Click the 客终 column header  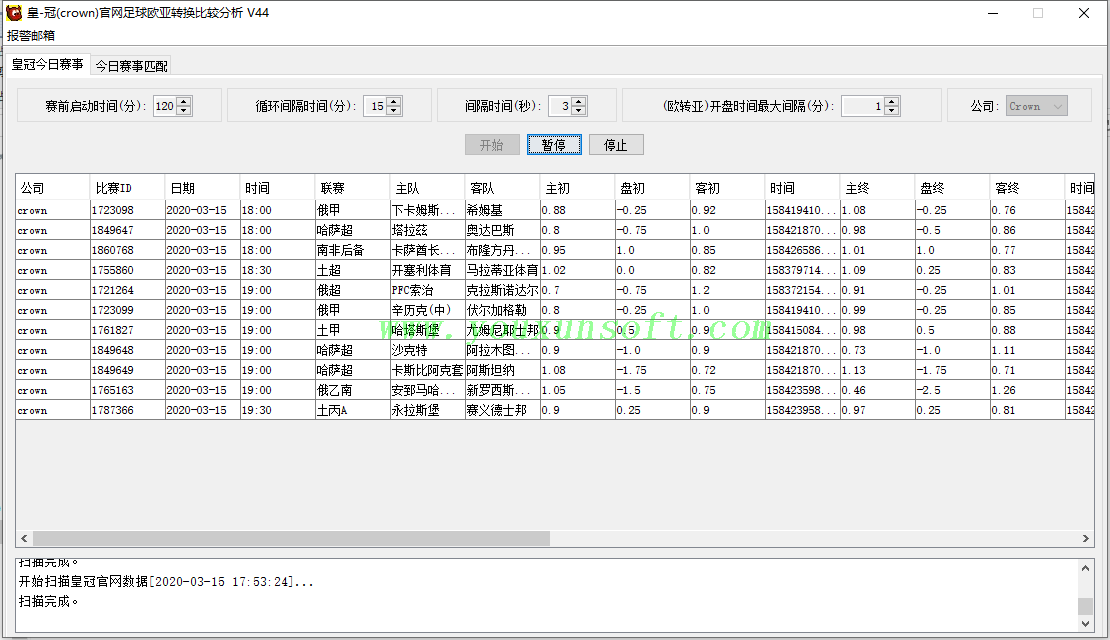(1028, 188)
